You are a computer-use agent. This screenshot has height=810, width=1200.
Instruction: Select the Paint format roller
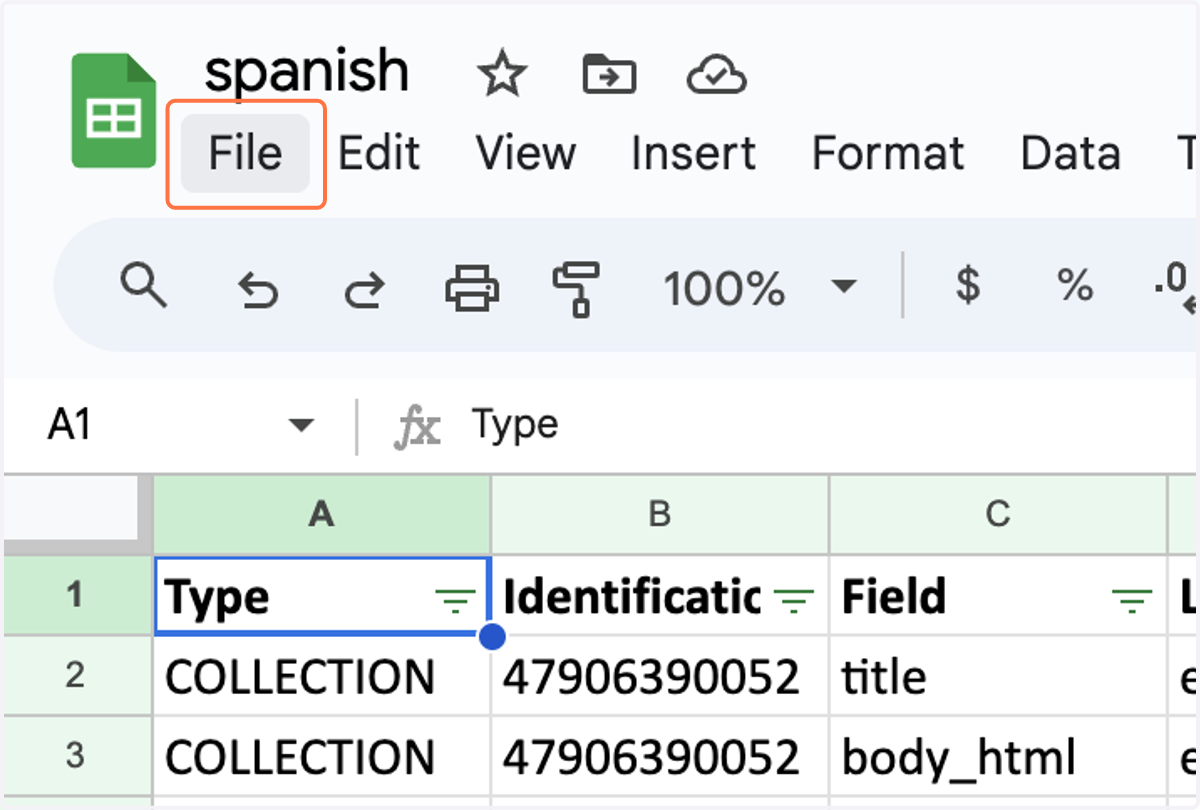[577, 288]
